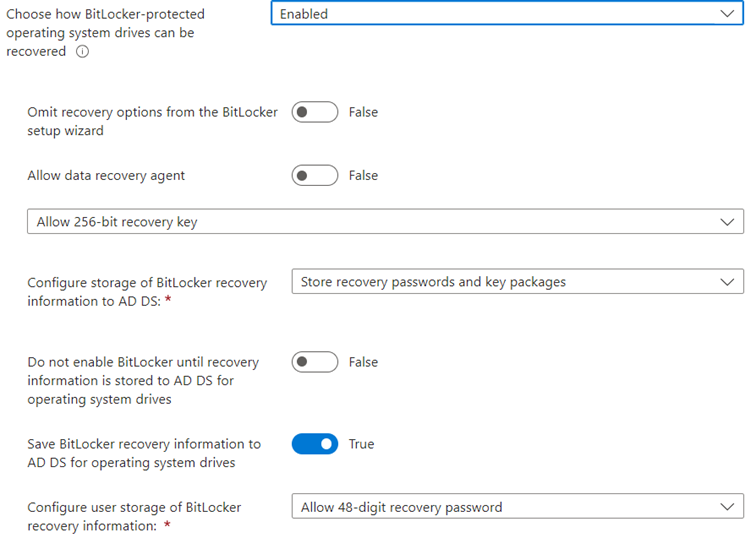Enable the Allow data recovery agent switch
756x538 pixels.
pyautogui.click(x=314, y=175)
